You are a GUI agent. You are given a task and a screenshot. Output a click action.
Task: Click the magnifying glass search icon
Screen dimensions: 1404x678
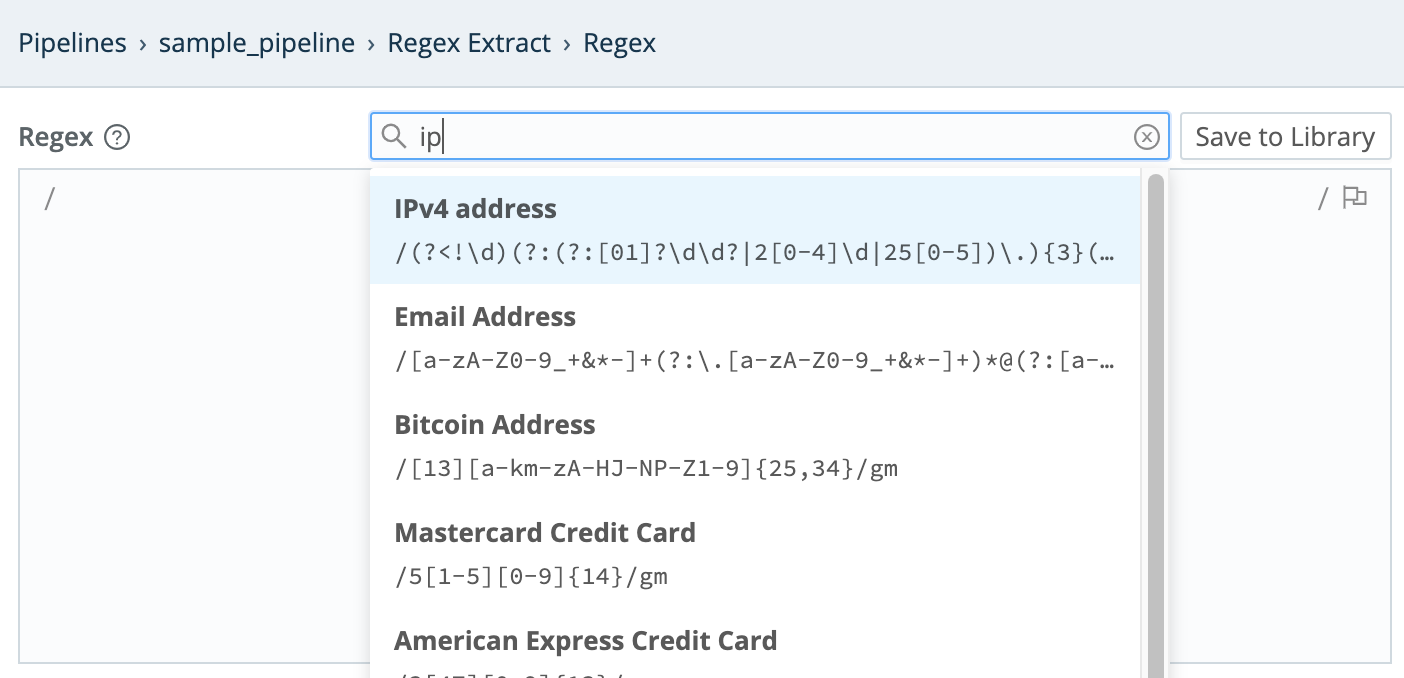(x=393, y=136)
